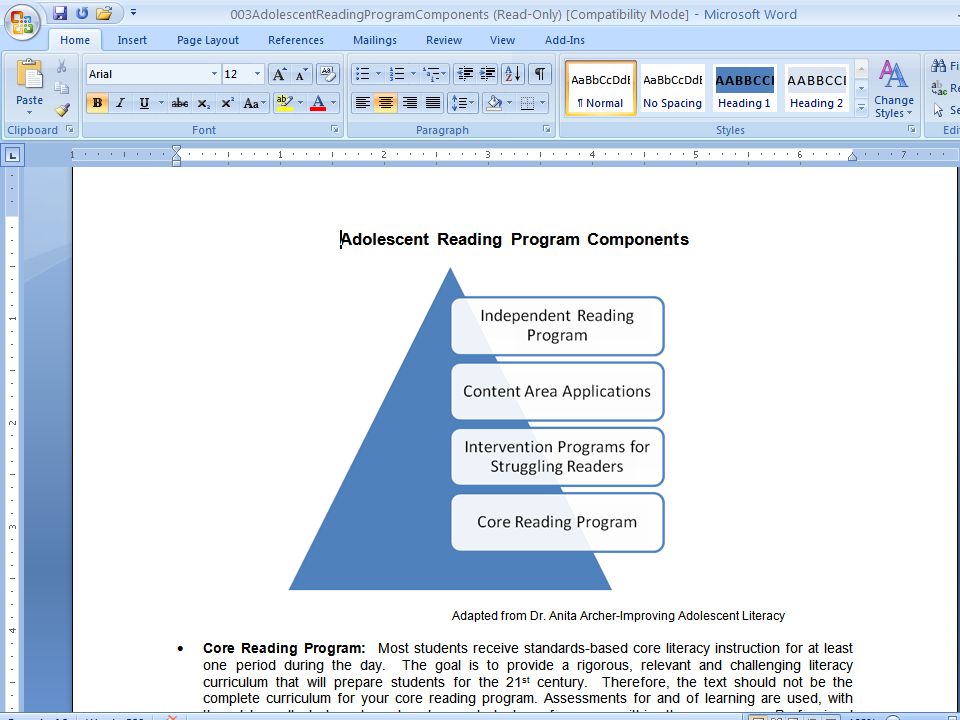960x720 pixels.
Task: Open the Add-Ins tab
Action: [x=564, y=40]
